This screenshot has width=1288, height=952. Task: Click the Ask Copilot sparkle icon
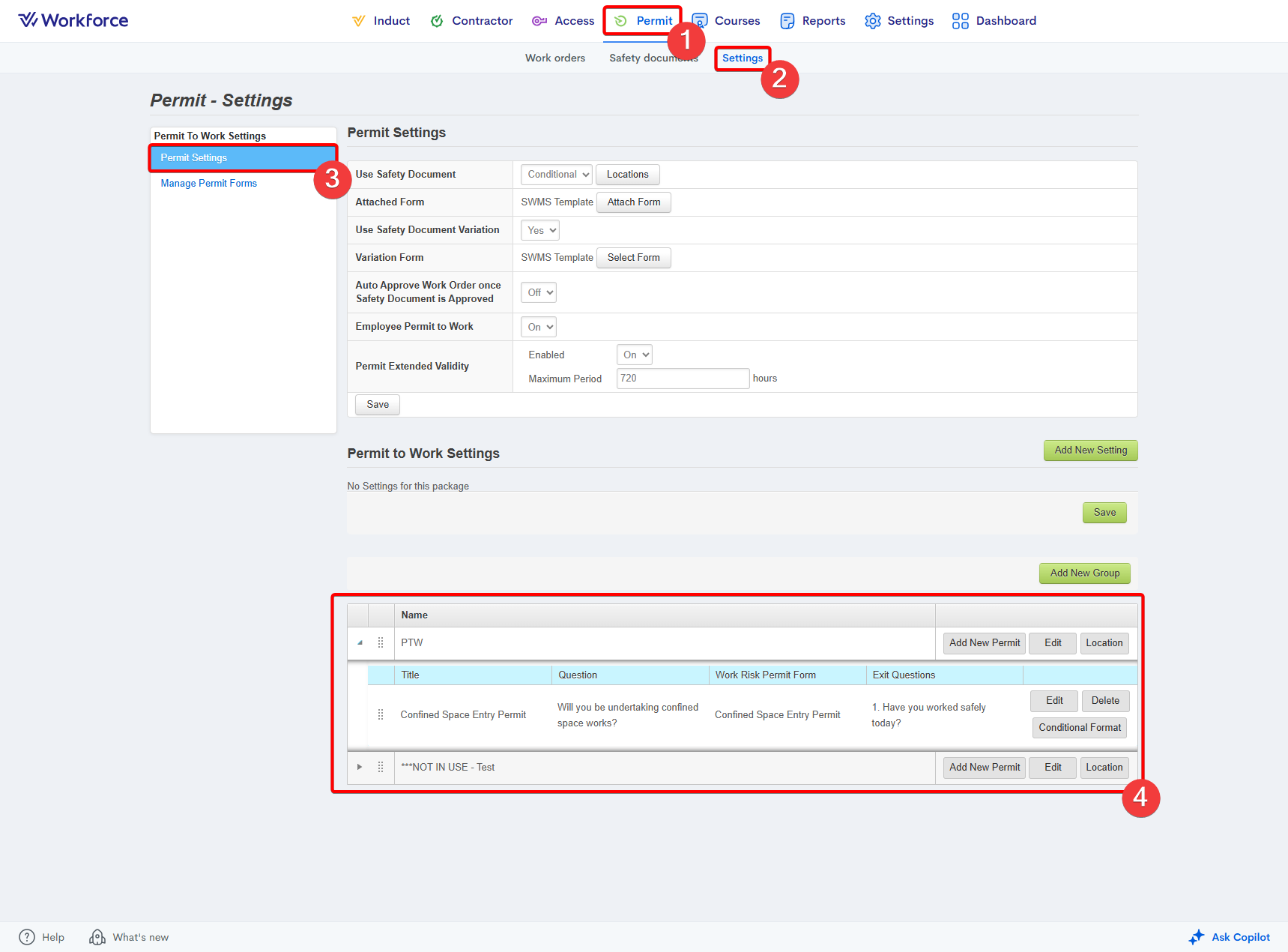pos(1197,937)
